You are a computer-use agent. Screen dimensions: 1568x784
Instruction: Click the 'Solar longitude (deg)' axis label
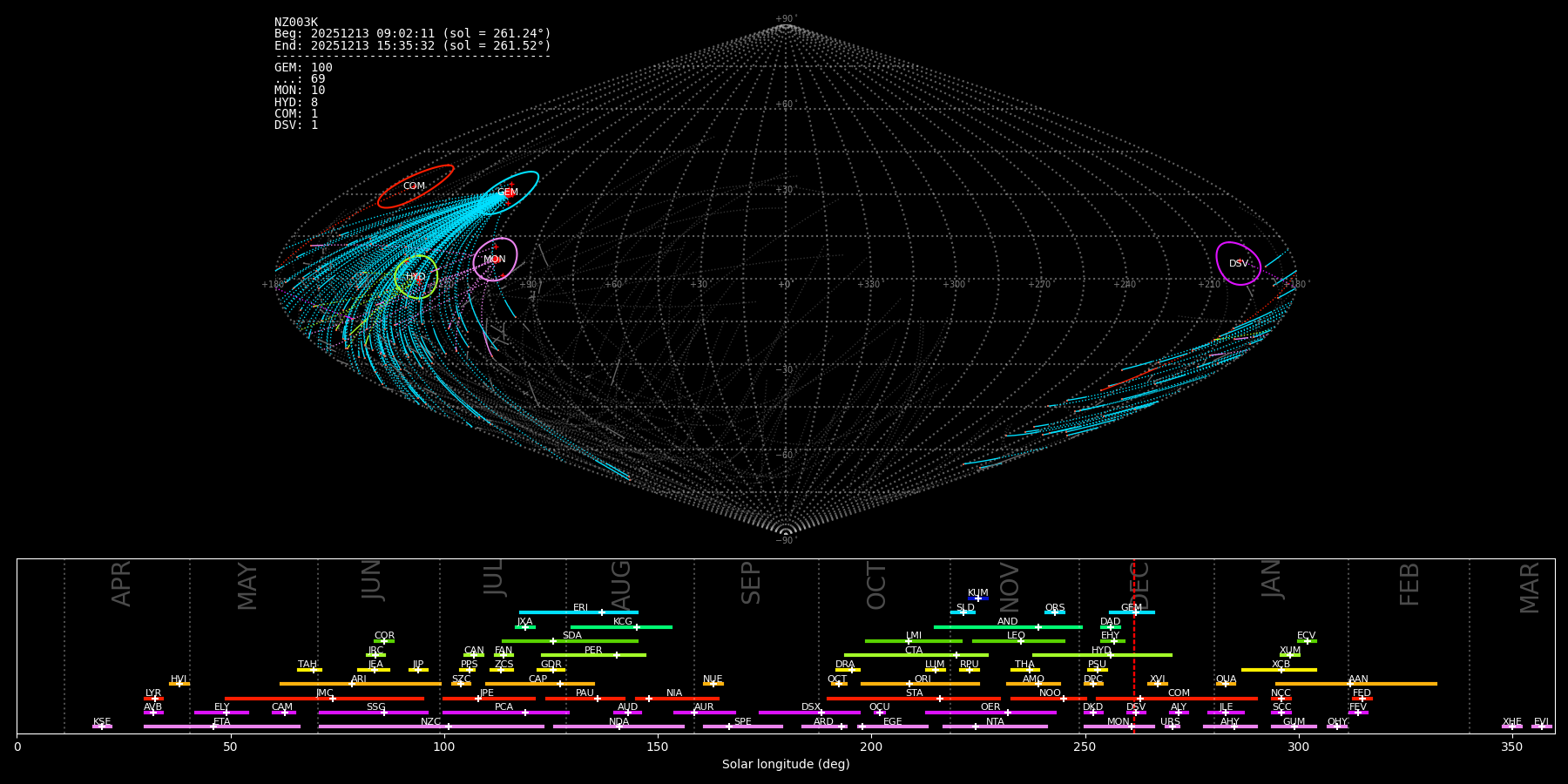pos(786,764)
